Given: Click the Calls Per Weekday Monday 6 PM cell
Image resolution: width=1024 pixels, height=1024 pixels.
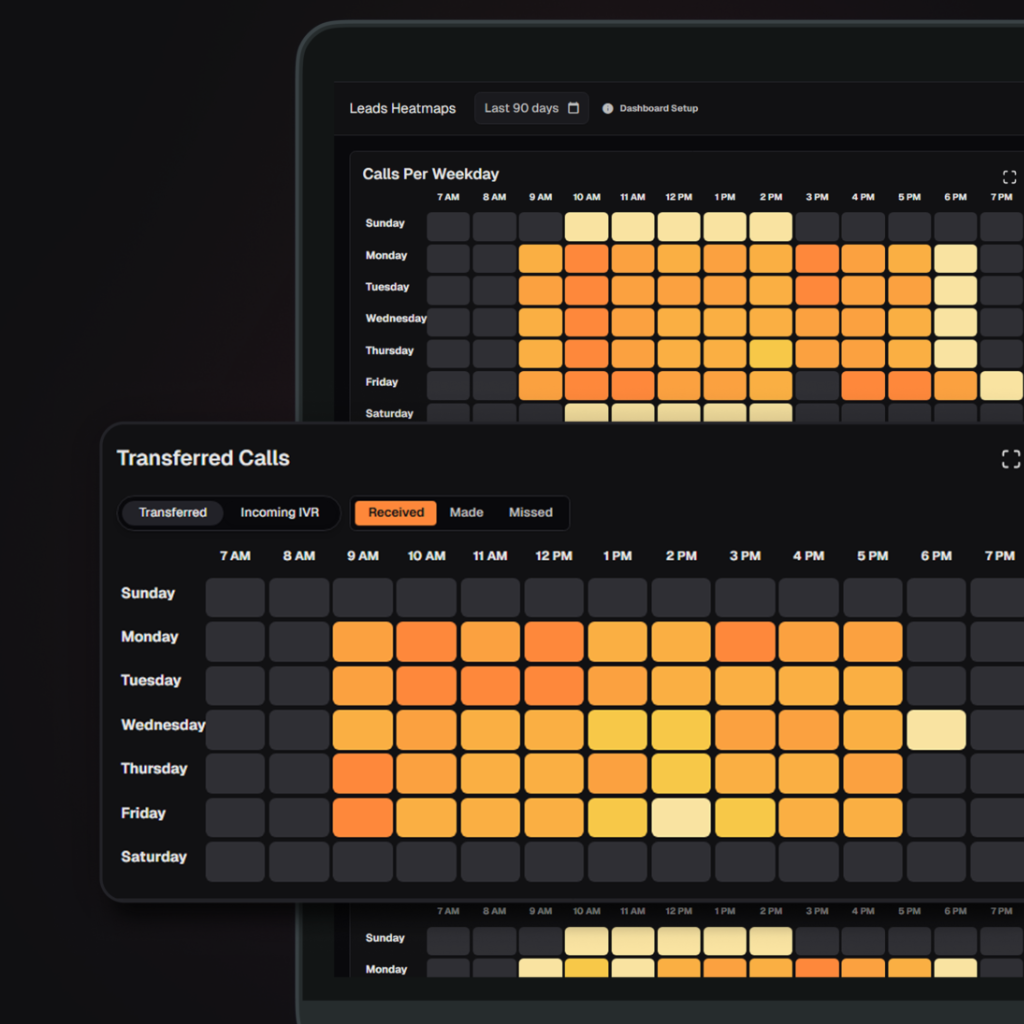Looking at the screenshot, I should click(955, 259).
